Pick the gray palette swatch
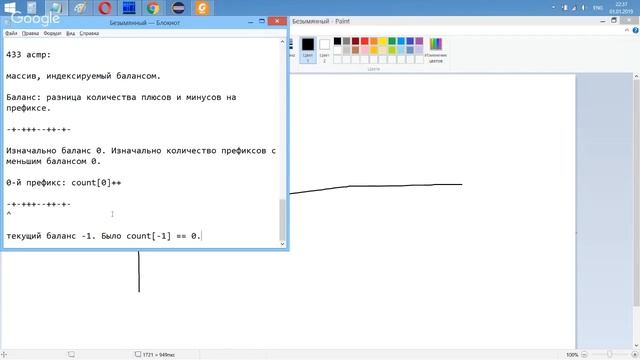 point(347,41)
